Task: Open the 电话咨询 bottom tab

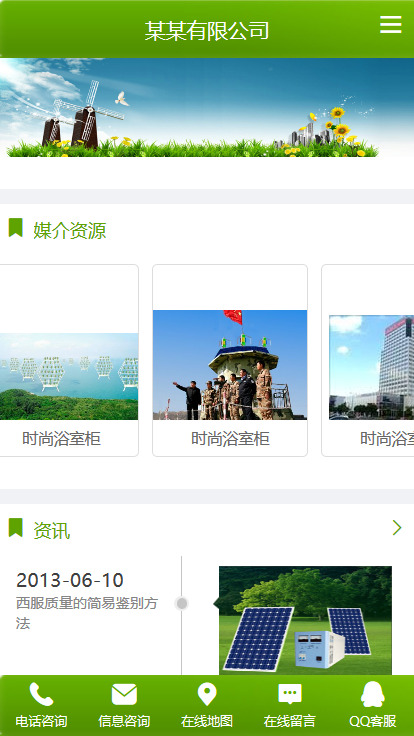Action: [x=41, y=721]
